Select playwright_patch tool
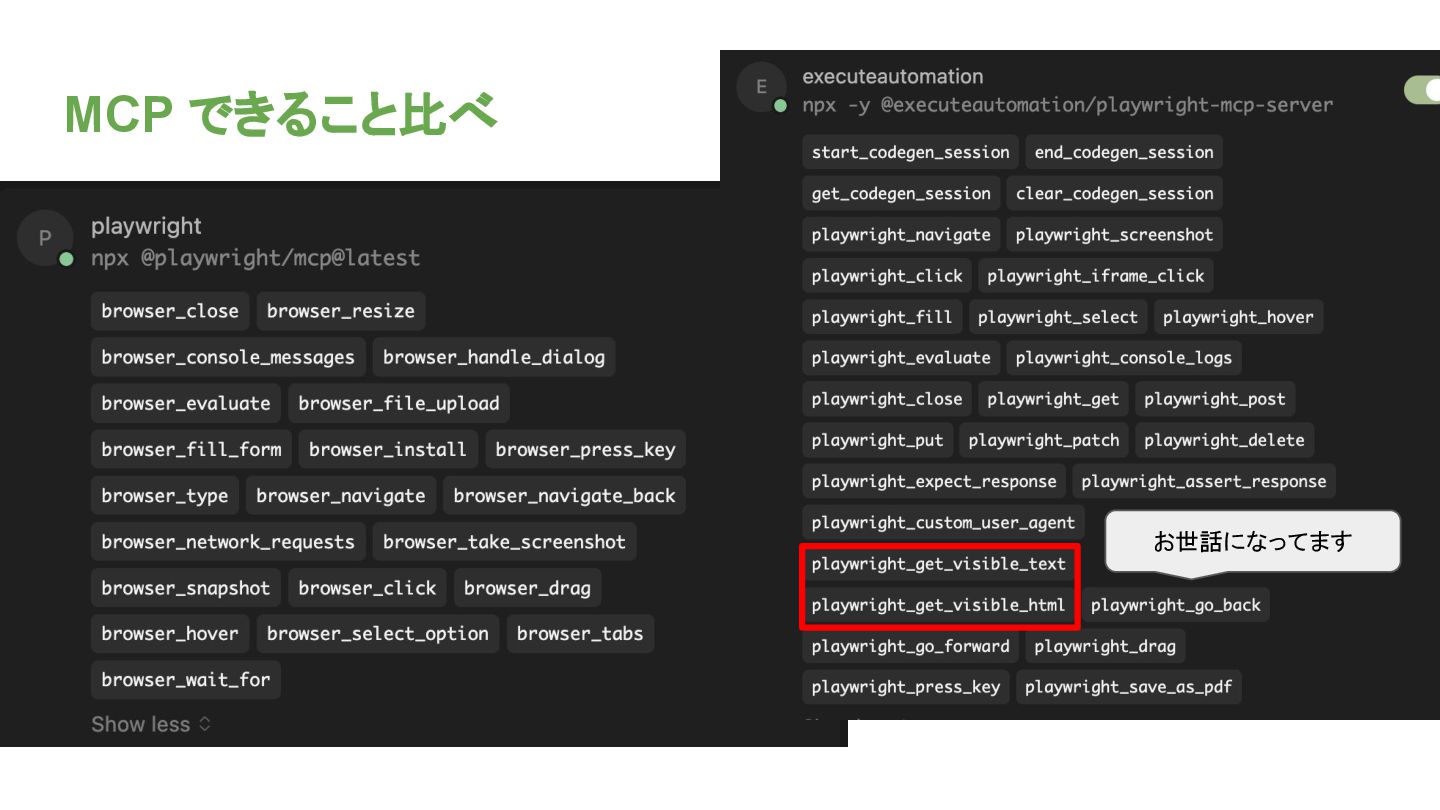This screenshot has width=1440, height=810. pos(1044,439)
